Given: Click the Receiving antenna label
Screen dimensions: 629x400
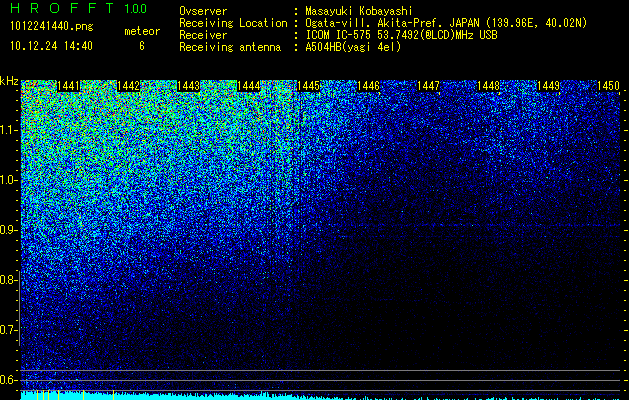Looking at the screenshot, I should coord(230,47).
